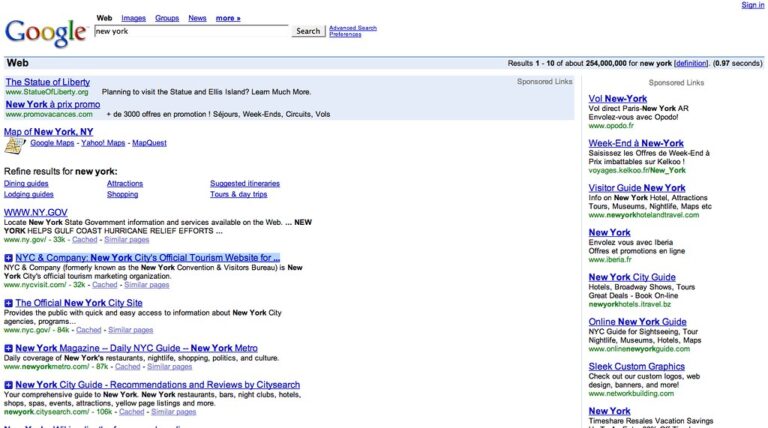Click www.newyorkhotelandtravel.com URL text
This screenshot has width=768, height=428.
pos(644,215)
